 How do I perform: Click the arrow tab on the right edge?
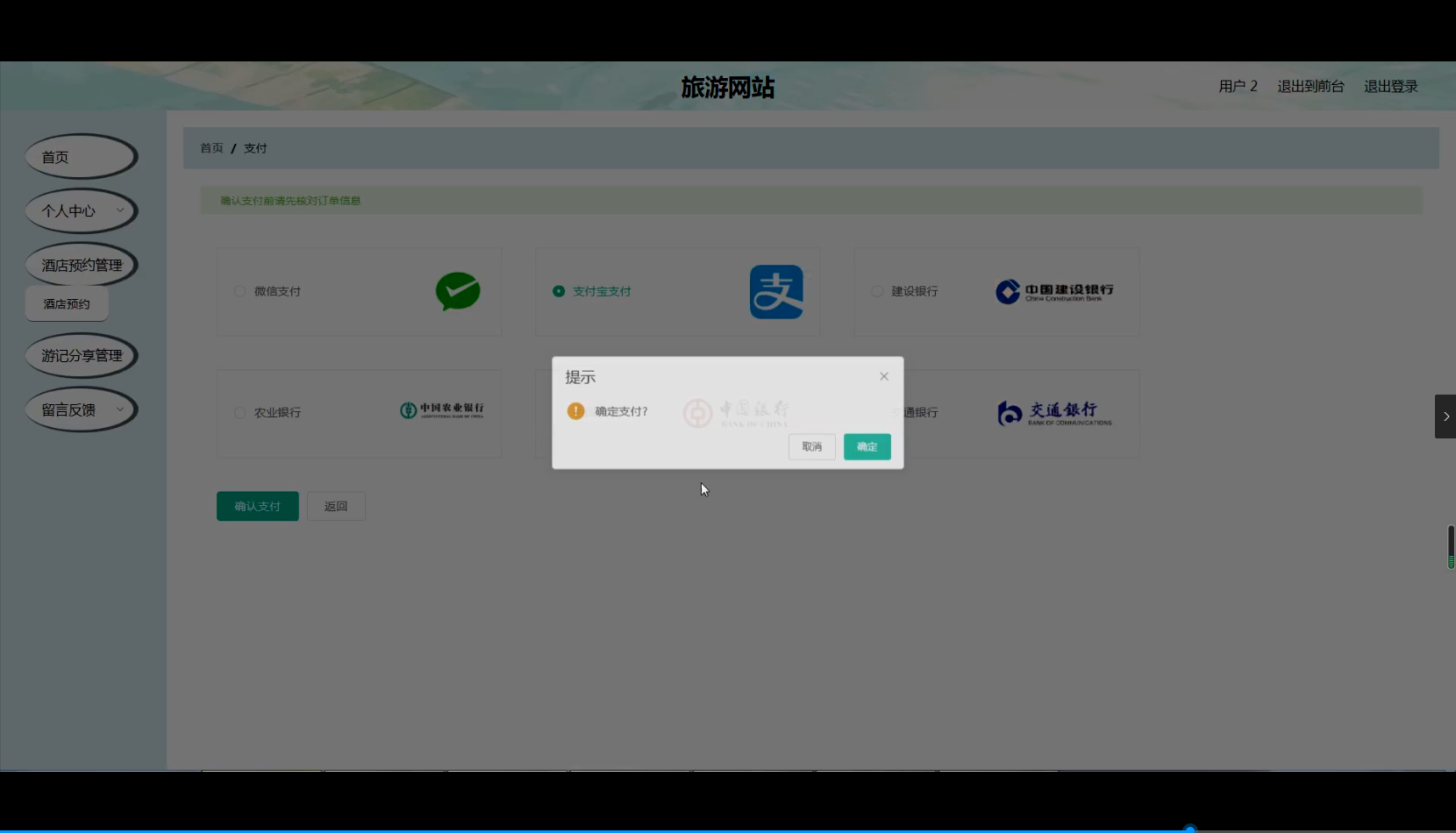click(1445, 416)
